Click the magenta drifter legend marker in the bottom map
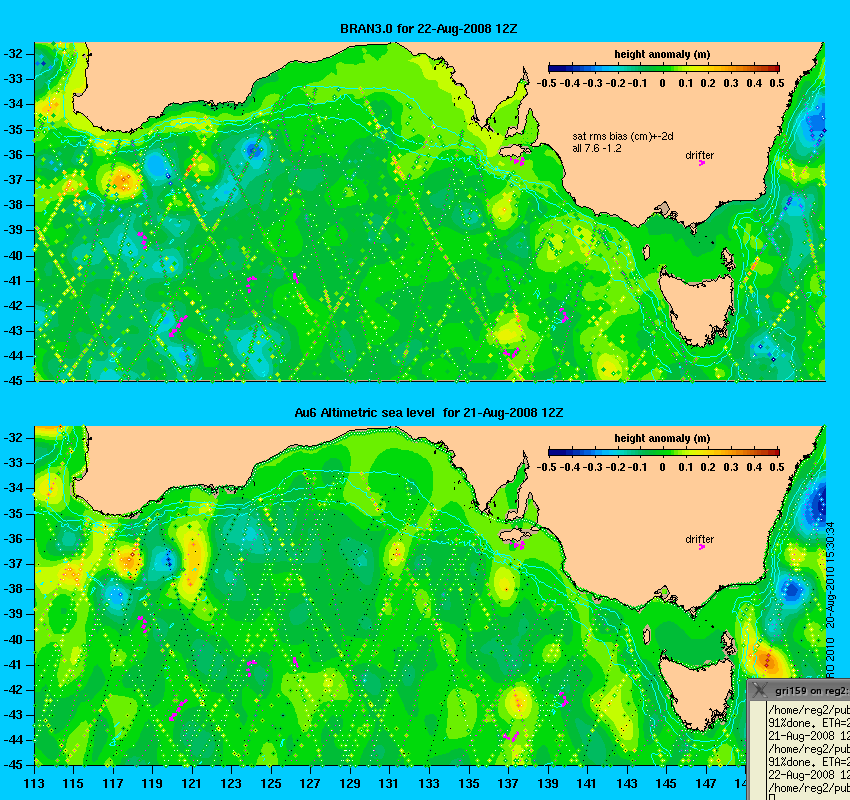The image size is (850, 800). coord(702,547)
